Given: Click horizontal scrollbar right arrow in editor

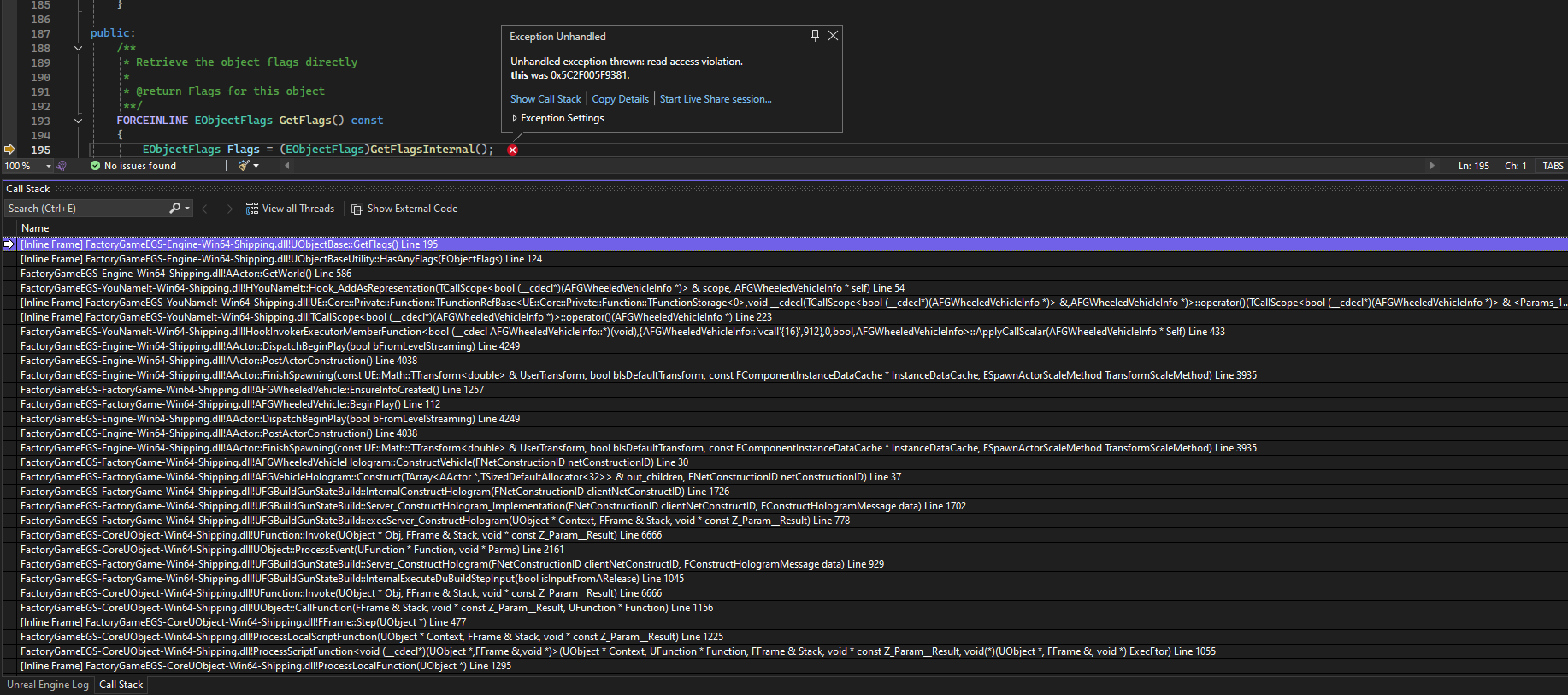Looking at the screenshot, I should 1432,166.
